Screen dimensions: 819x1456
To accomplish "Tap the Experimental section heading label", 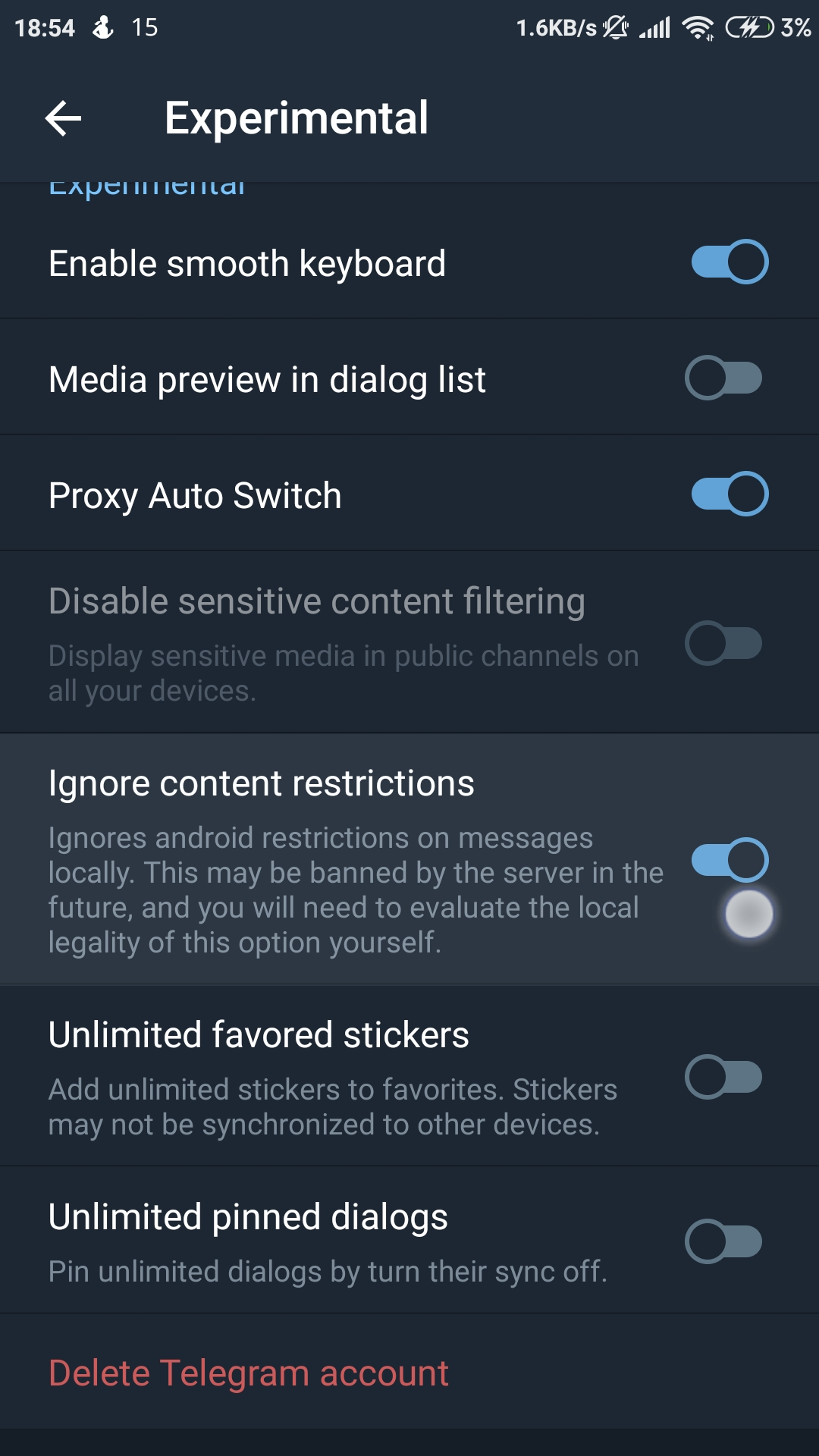I will [x=146, y=186].
